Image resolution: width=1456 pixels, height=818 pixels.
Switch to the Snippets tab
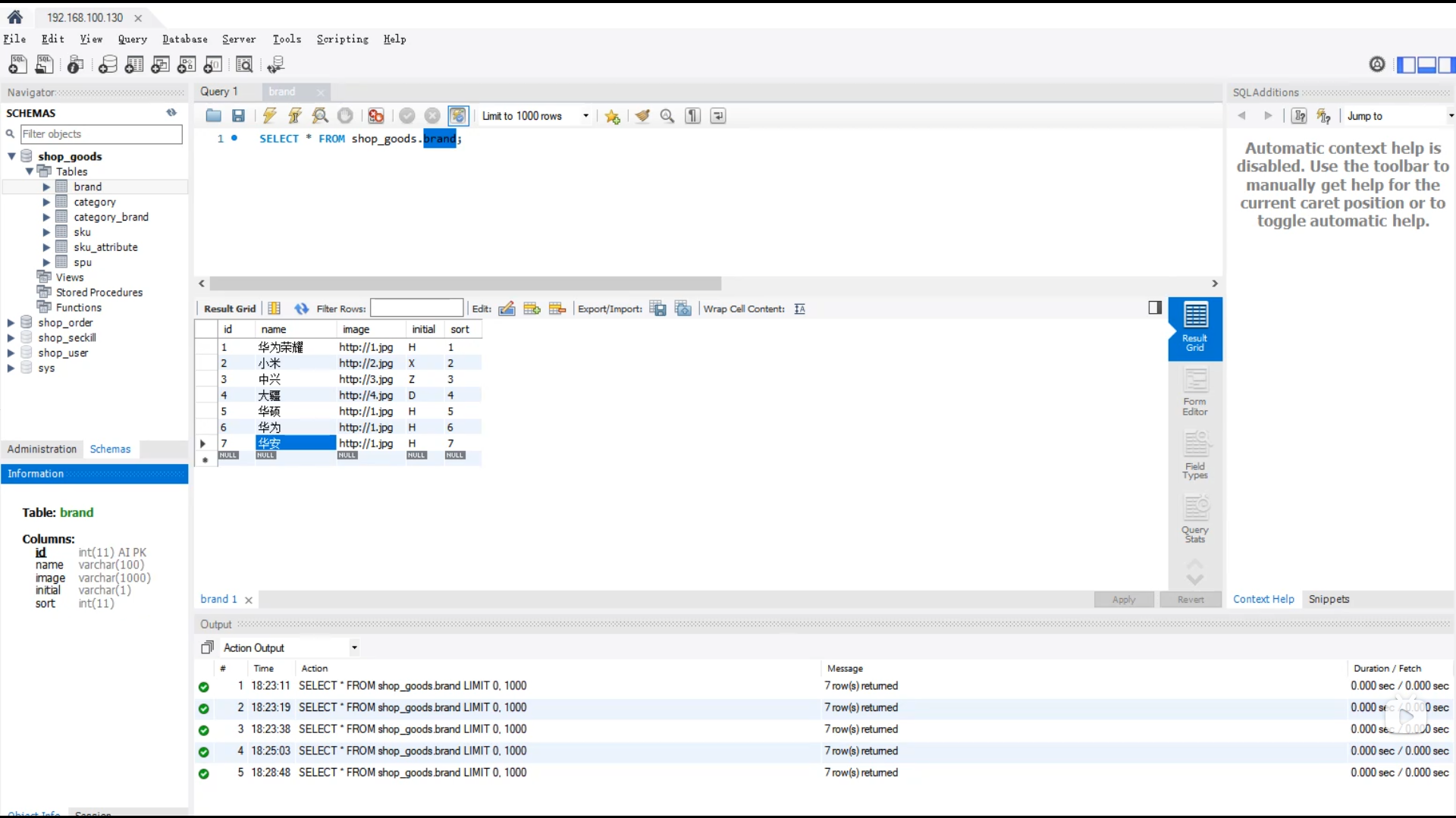coord(1329,599)
